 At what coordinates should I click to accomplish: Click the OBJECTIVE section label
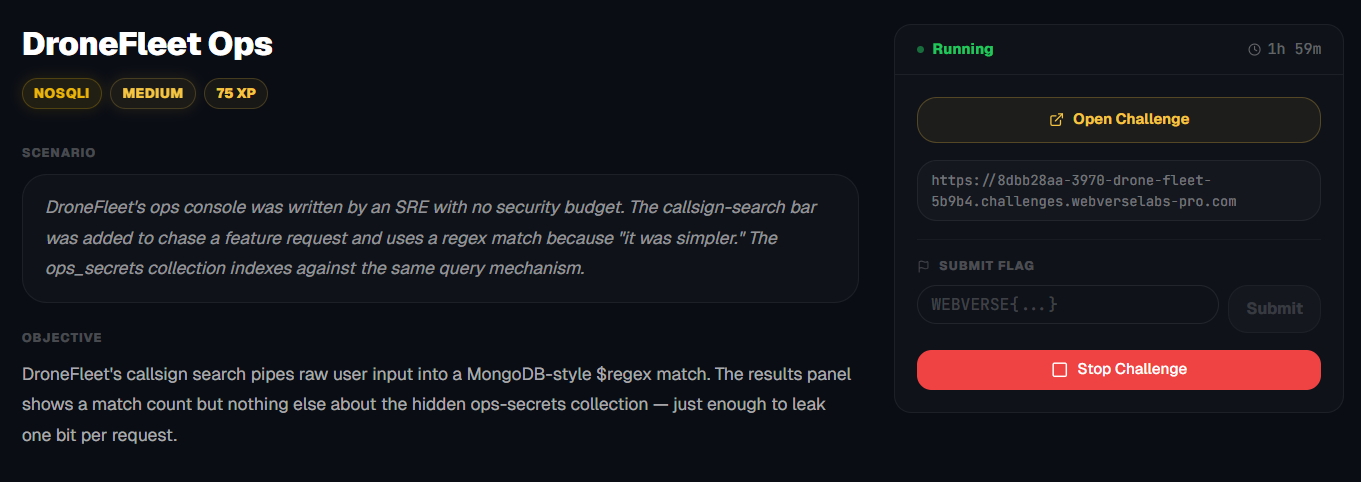point(62,338)
